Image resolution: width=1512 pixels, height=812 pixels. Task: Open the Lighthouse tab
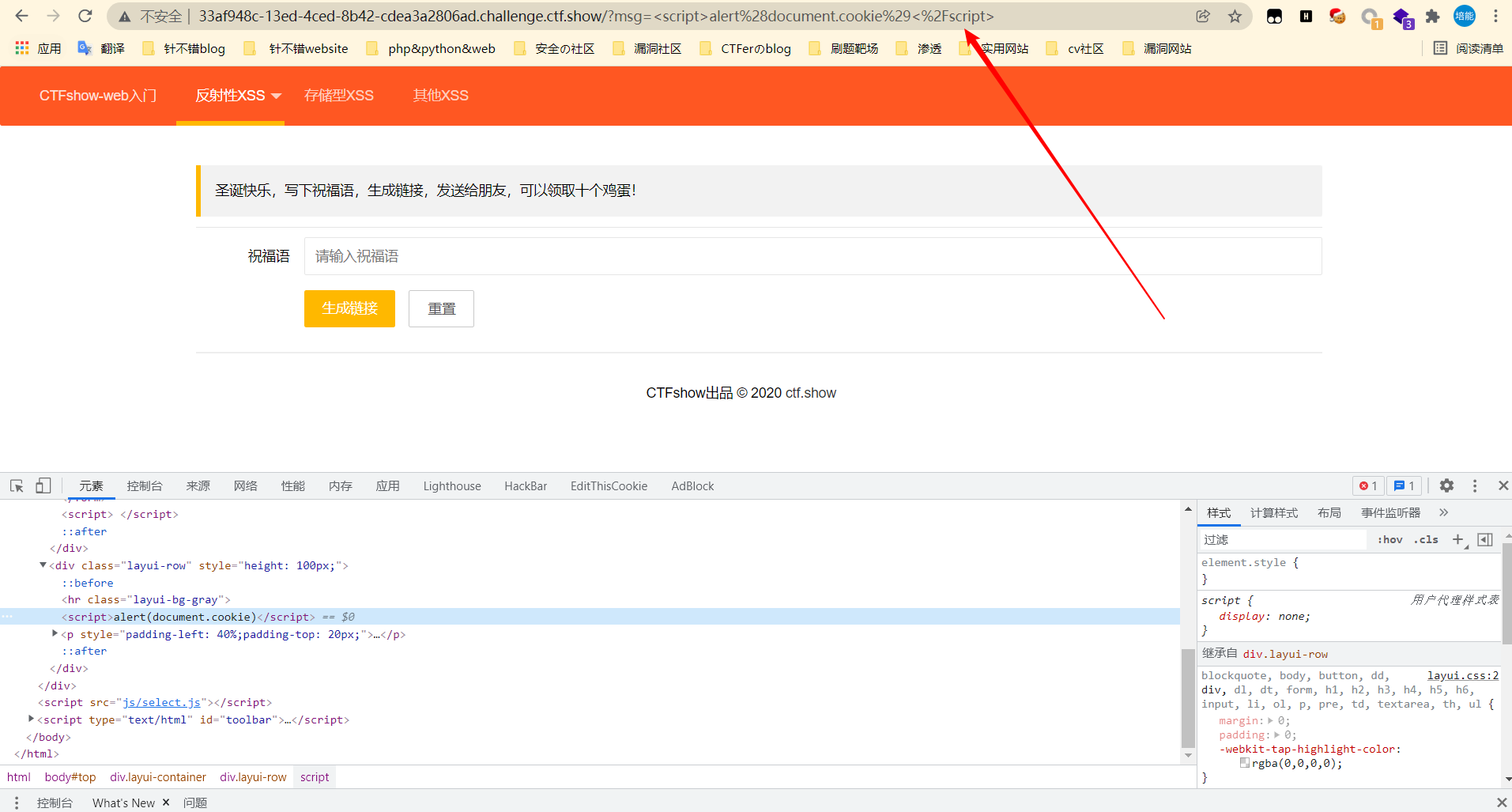point(452,486)
